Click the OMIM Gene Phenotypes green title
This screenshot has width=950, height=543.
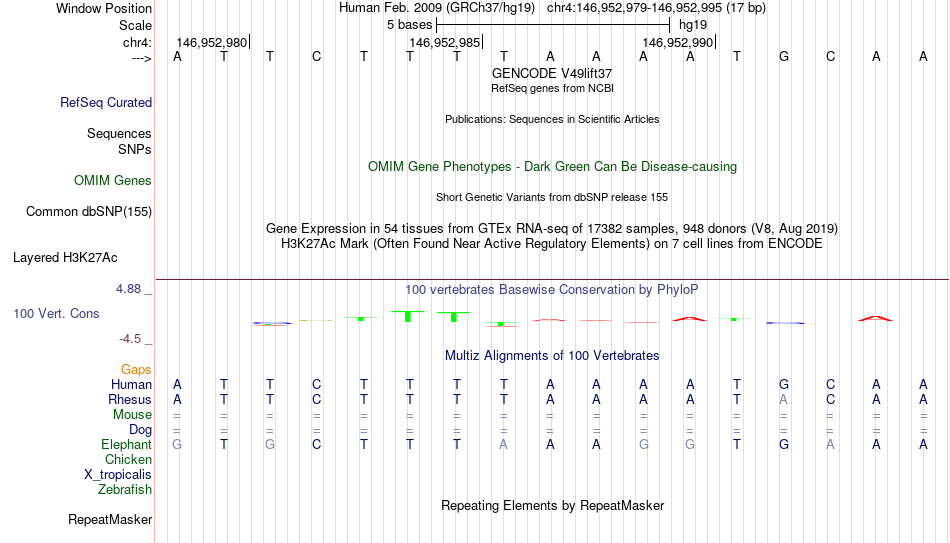[x=552, y=167]
